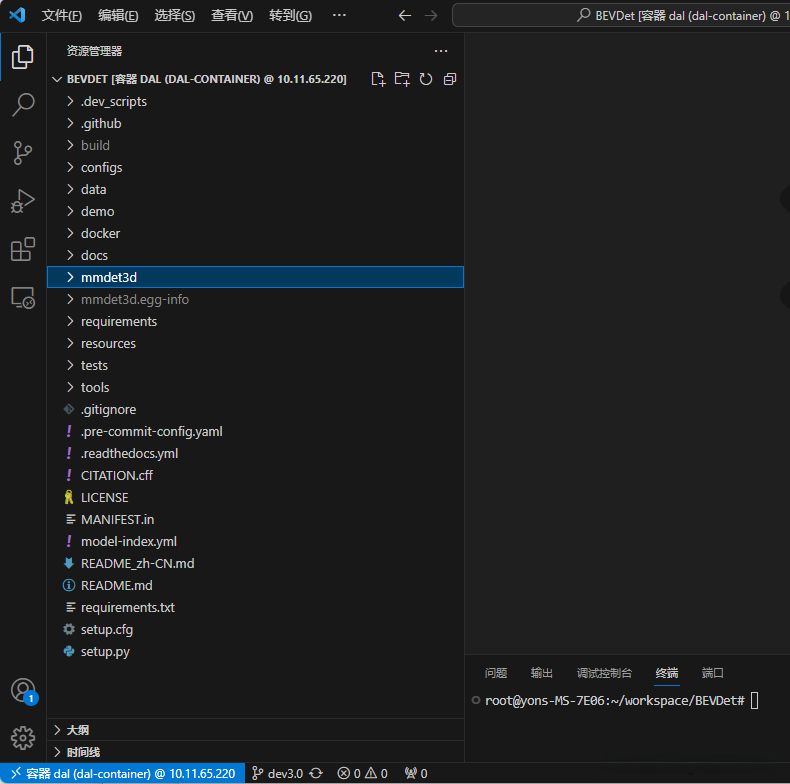Click the VS Code logo icon
The width and height of the screenshot is (790, 784).
pyautogui.click(x=18, y=15)
